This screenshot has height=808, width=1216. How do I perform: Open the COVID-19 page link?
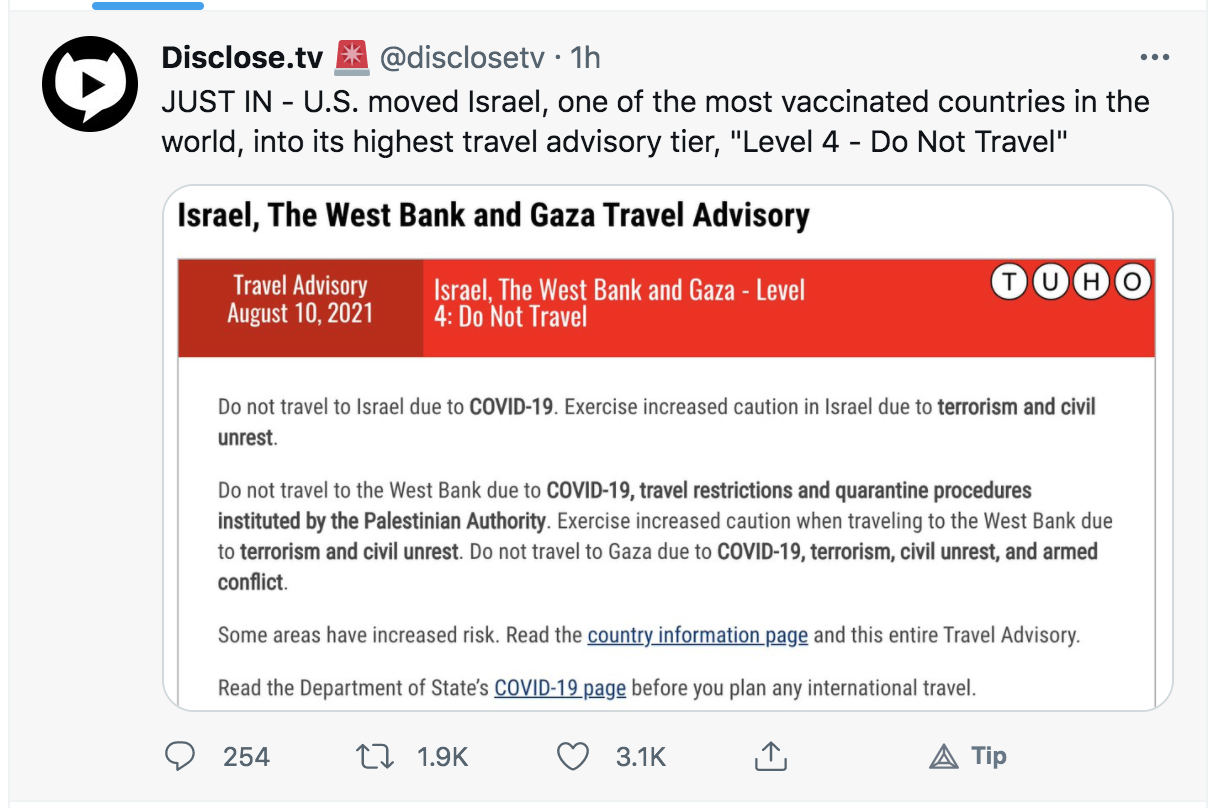point(560,688)
